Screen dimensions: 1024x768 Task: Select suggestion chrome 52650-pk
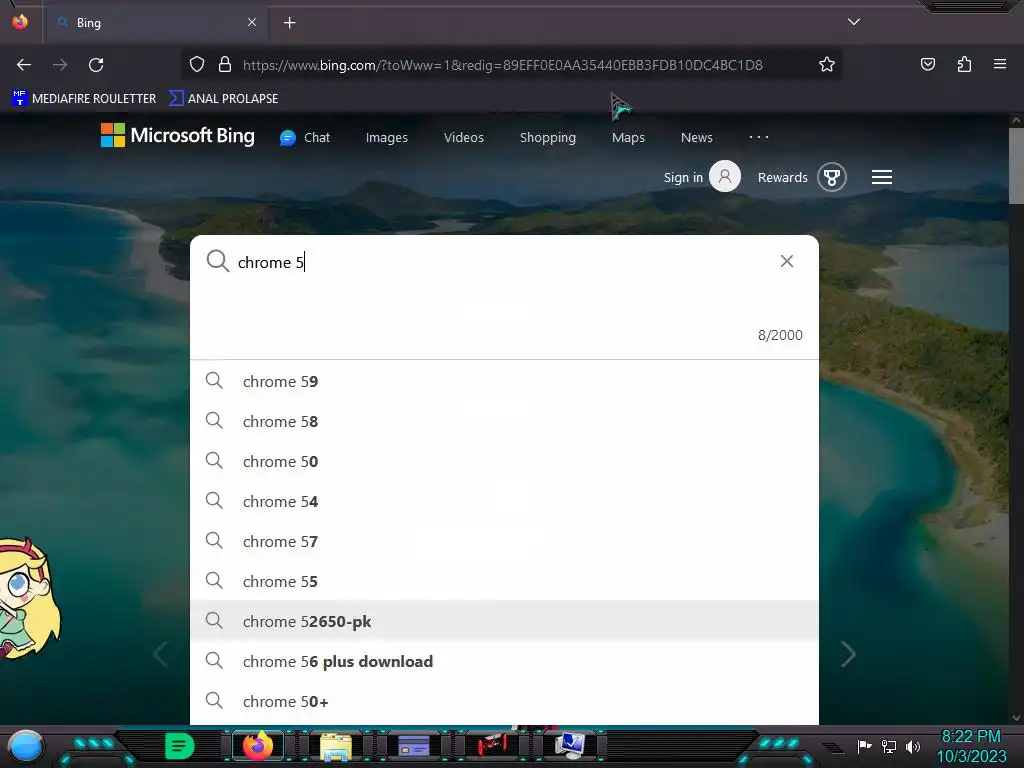point(504,621)
